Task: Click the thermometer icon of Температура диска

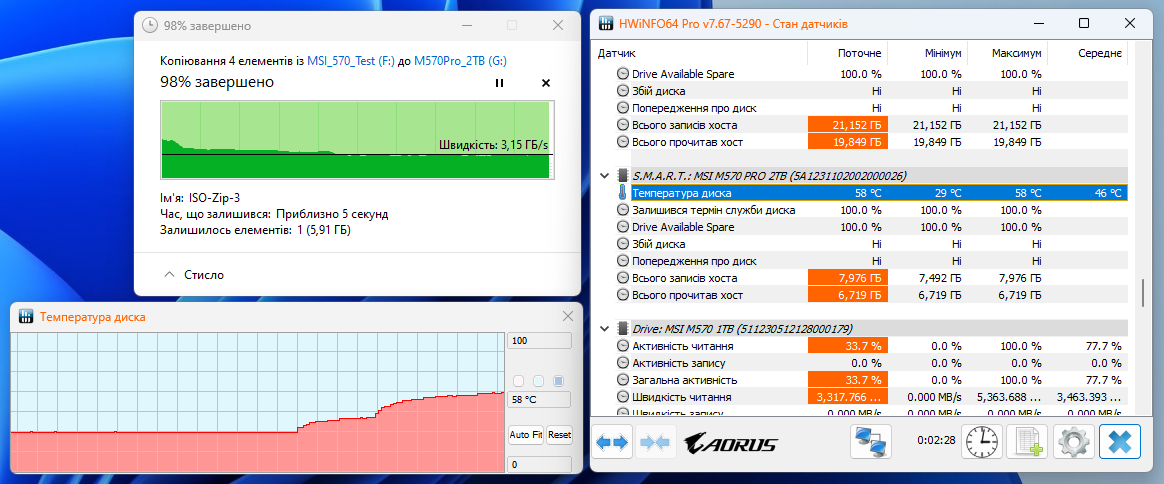Action: click(x=623, y=193)
